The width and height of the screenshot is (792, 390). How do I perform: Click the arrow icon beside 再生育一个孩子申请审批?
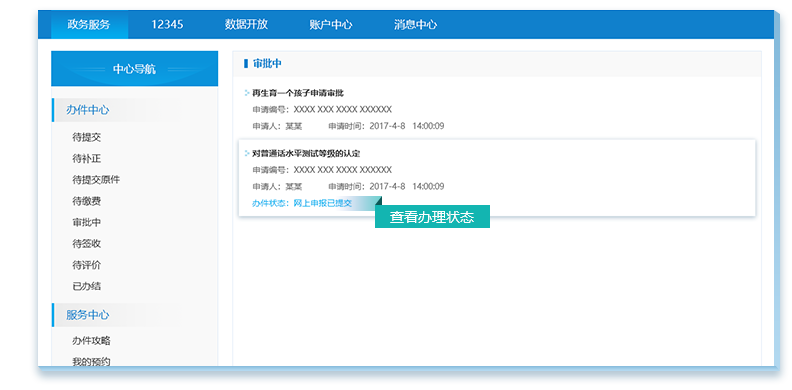[247, 93]
